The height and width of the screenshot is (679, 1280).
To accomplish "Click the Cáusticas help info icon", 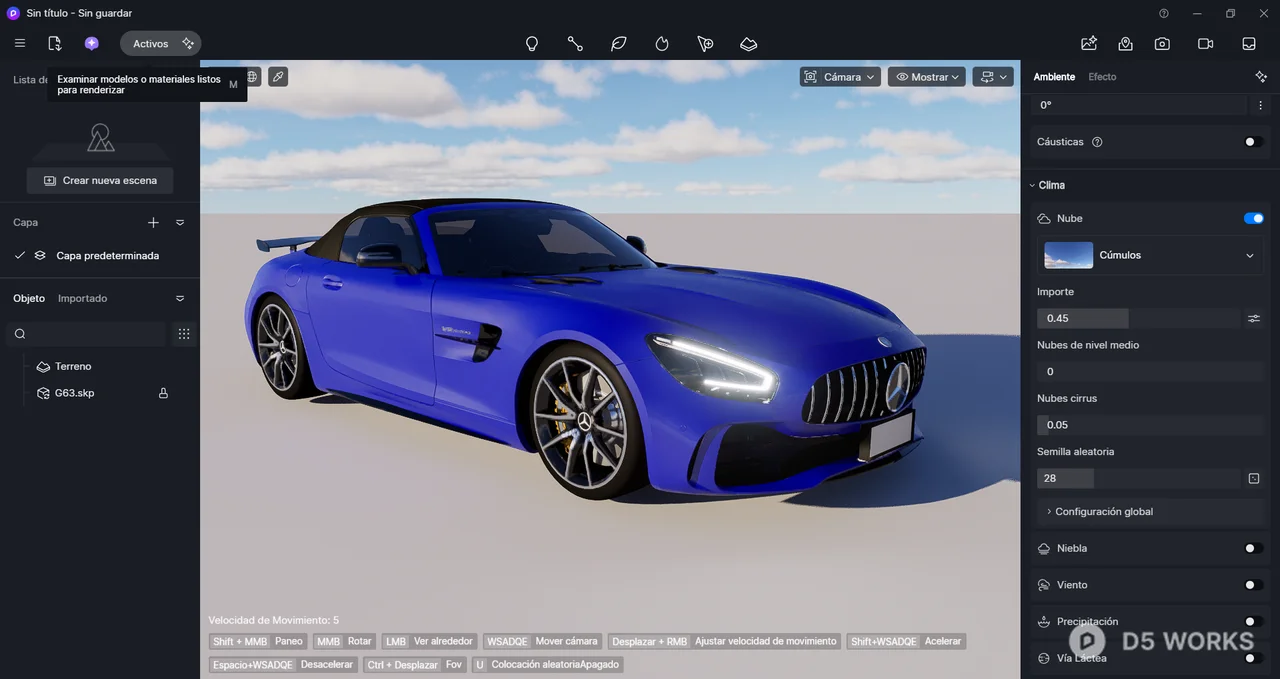I will tap(1097, 142).
